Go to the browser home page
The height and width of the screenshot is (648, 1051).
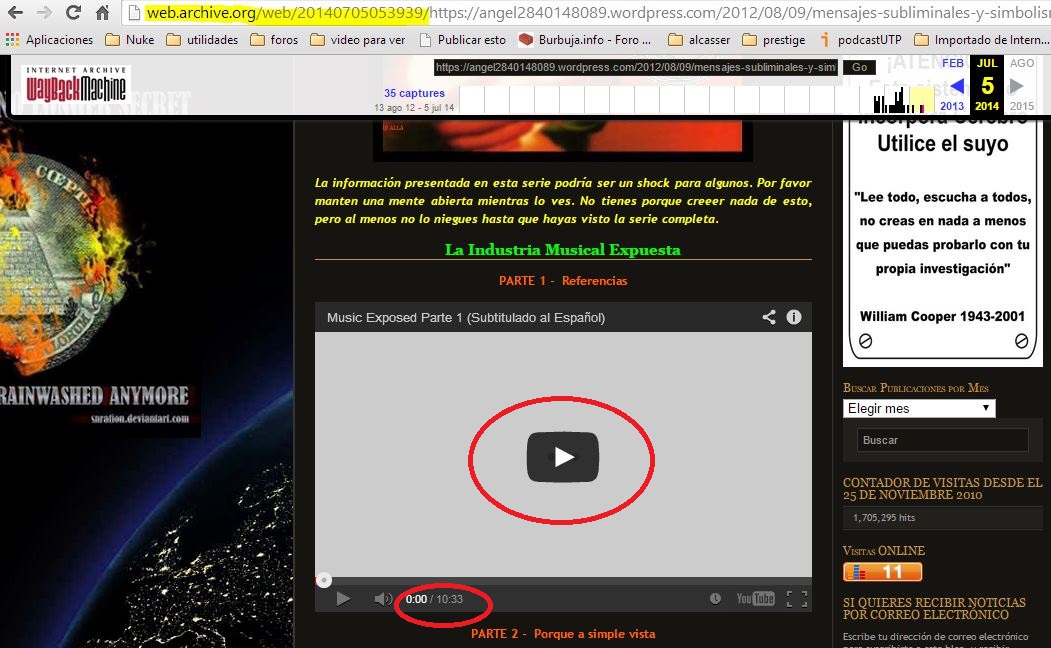click(102, 13)
